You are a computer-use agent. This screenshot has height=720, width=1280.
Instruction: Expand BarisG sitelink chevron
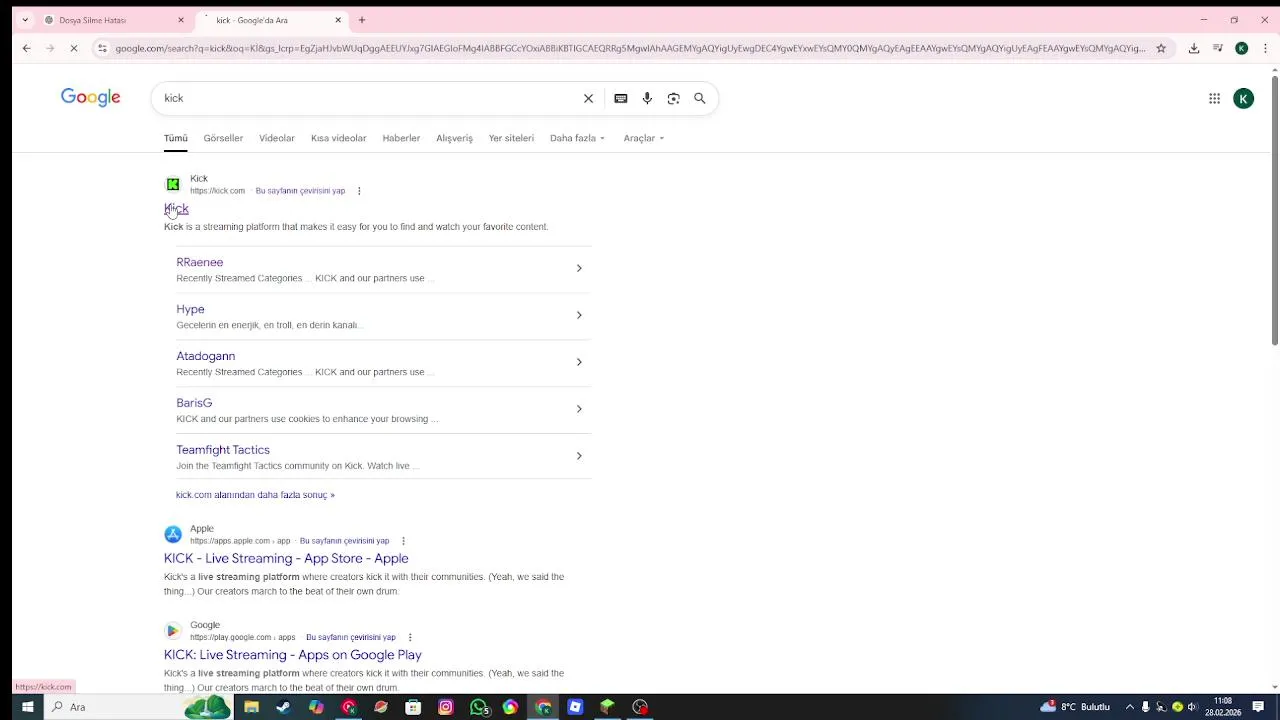coord(579,409)
